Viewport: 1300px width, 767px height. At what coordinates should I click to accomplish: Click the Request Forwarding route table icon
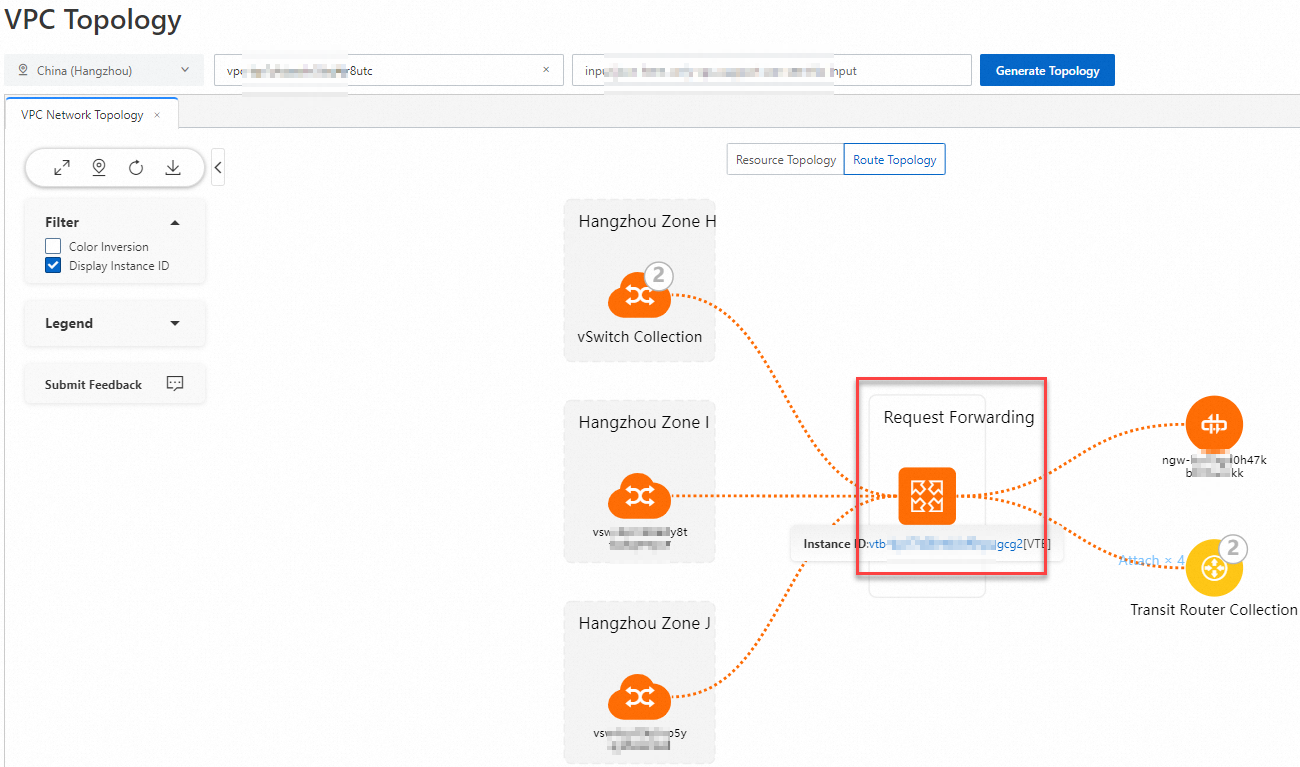pos(927,496)
